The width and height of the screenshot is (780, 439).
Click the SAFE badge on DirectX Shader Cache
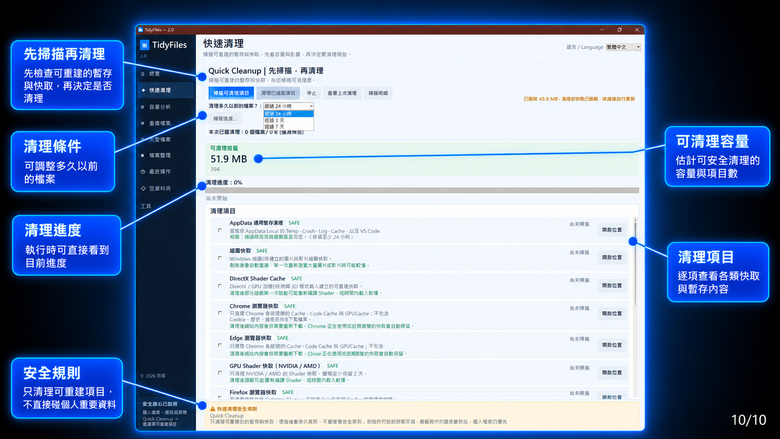[296, 279]
